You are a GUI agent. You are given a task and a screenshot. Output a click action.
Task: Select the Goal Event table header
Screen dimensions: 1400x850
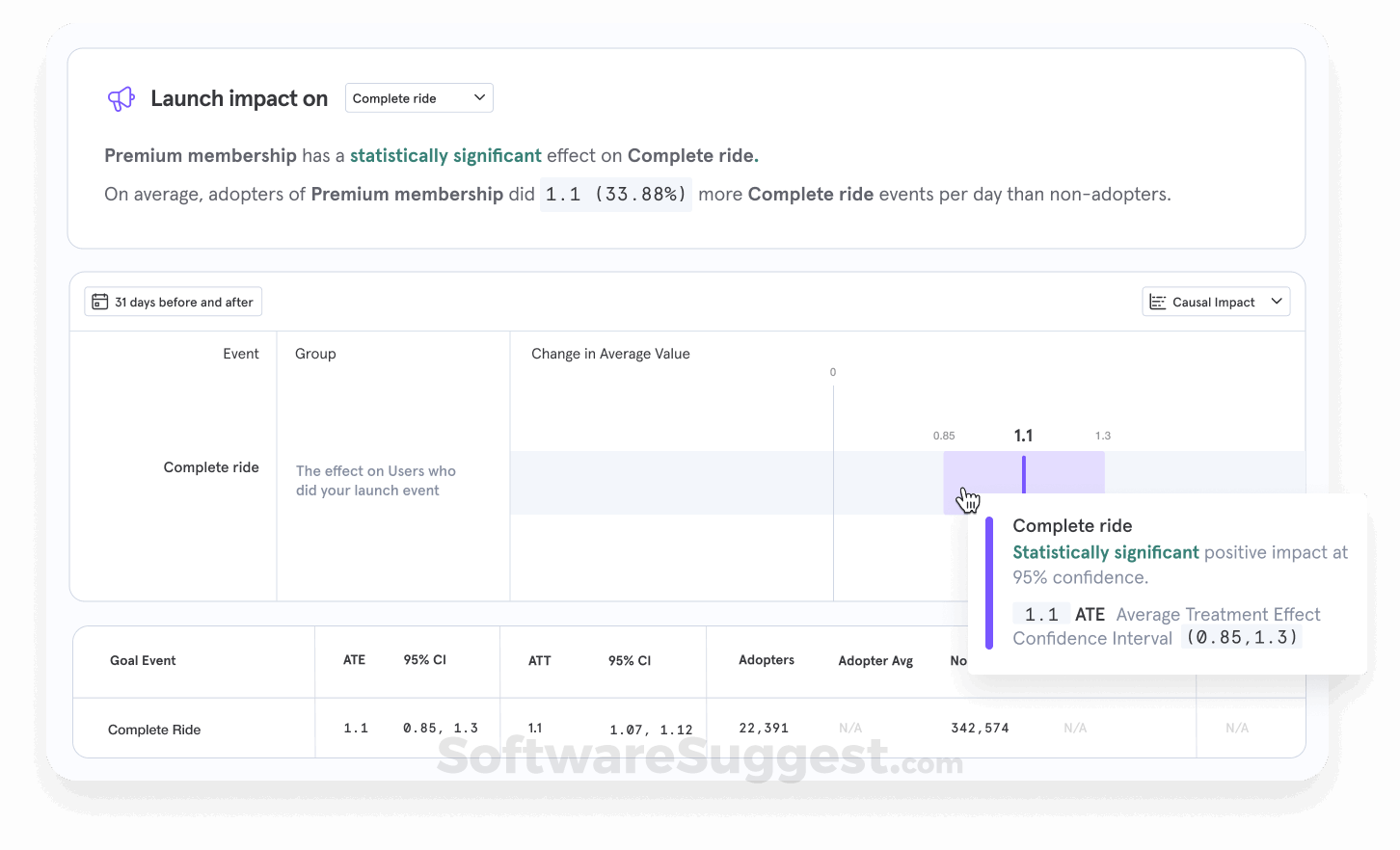(x=143, y=660)
